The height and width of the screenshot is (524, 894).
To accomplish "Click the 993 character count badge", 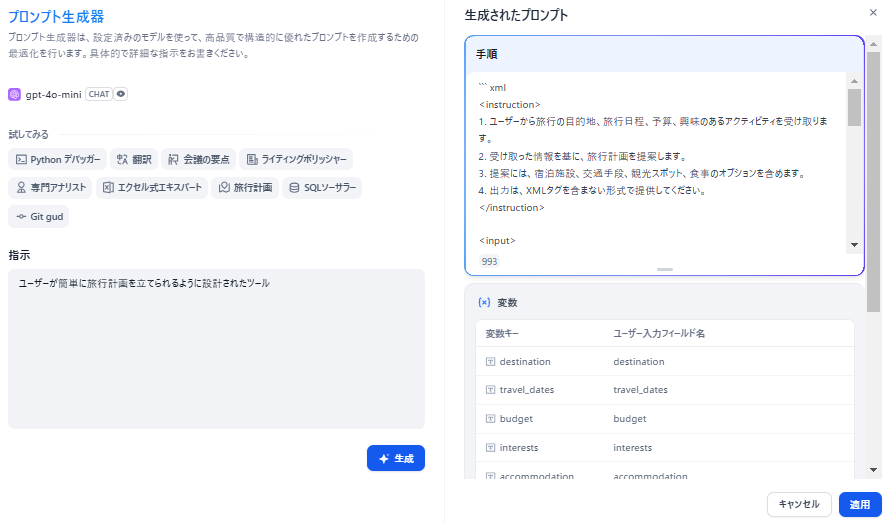I will click(489, 262).
